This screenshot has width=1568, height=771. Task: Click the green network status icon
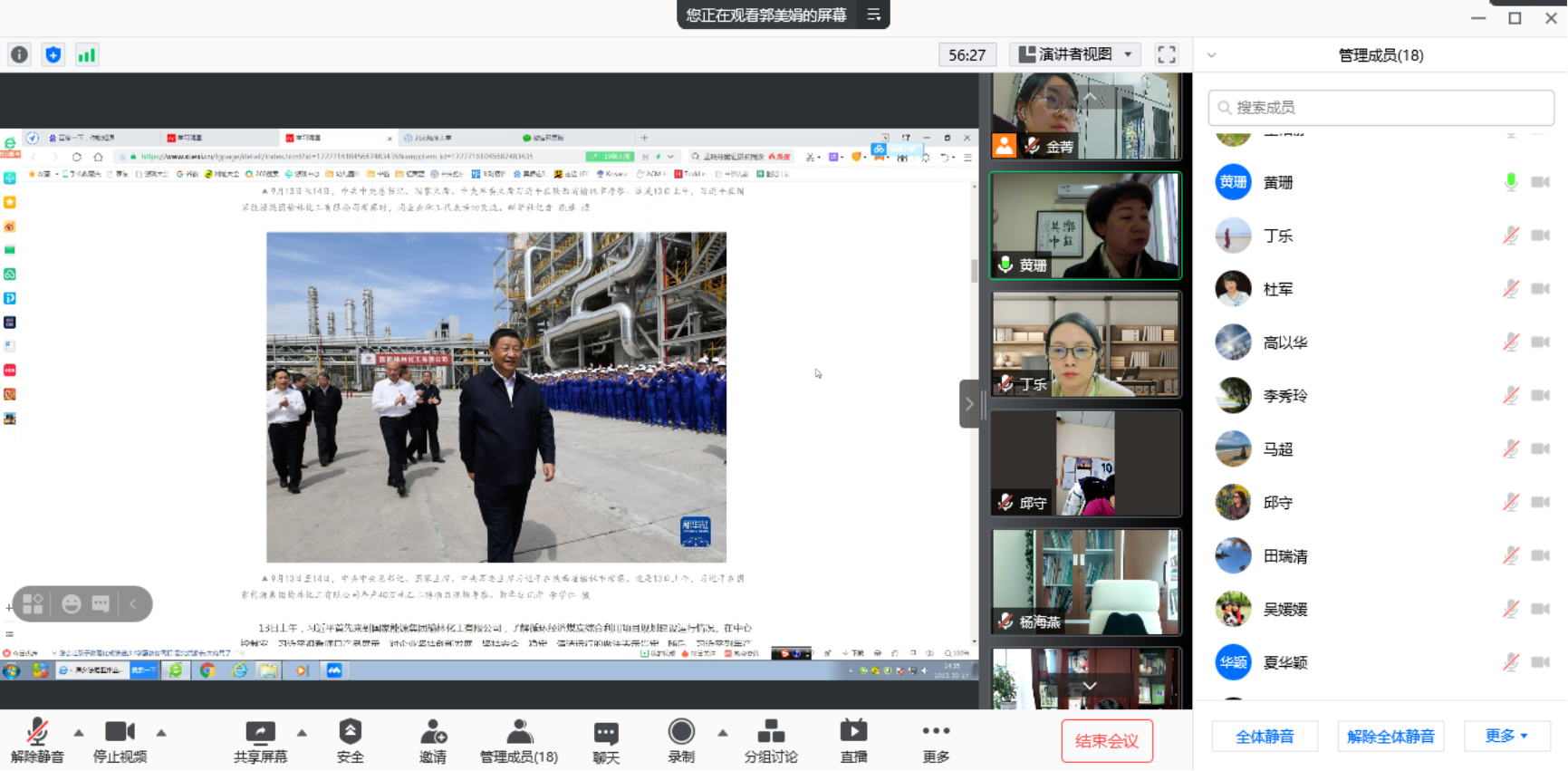pyautogui.click(x=86, y=54)
